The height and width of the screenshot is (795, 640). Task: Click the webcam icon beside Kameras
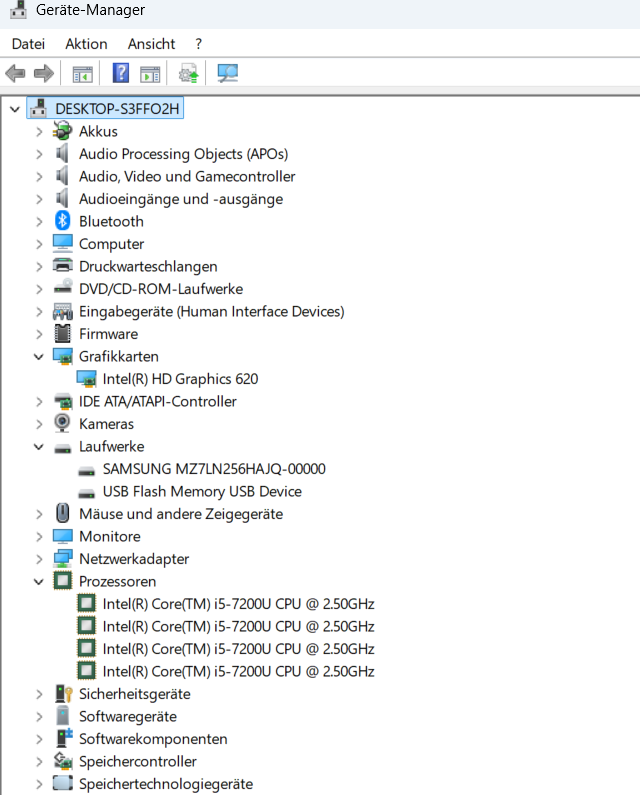point(62,423)
